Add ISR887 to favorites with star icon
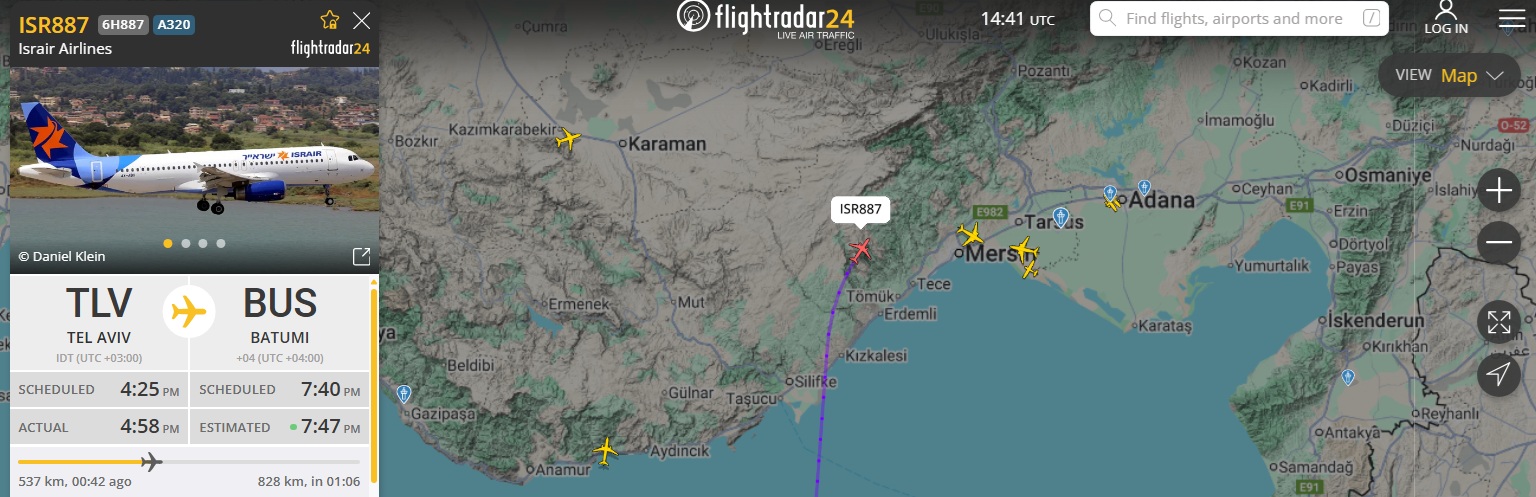The image size is (1536, 497). point(329,20)
